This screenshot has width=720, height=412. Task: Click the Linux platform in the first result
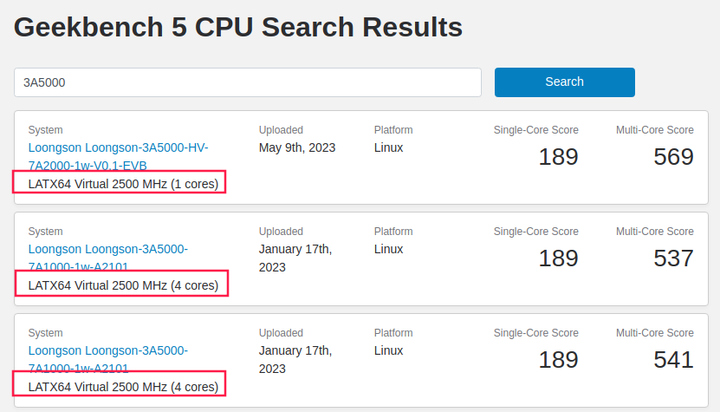(389, 148)
